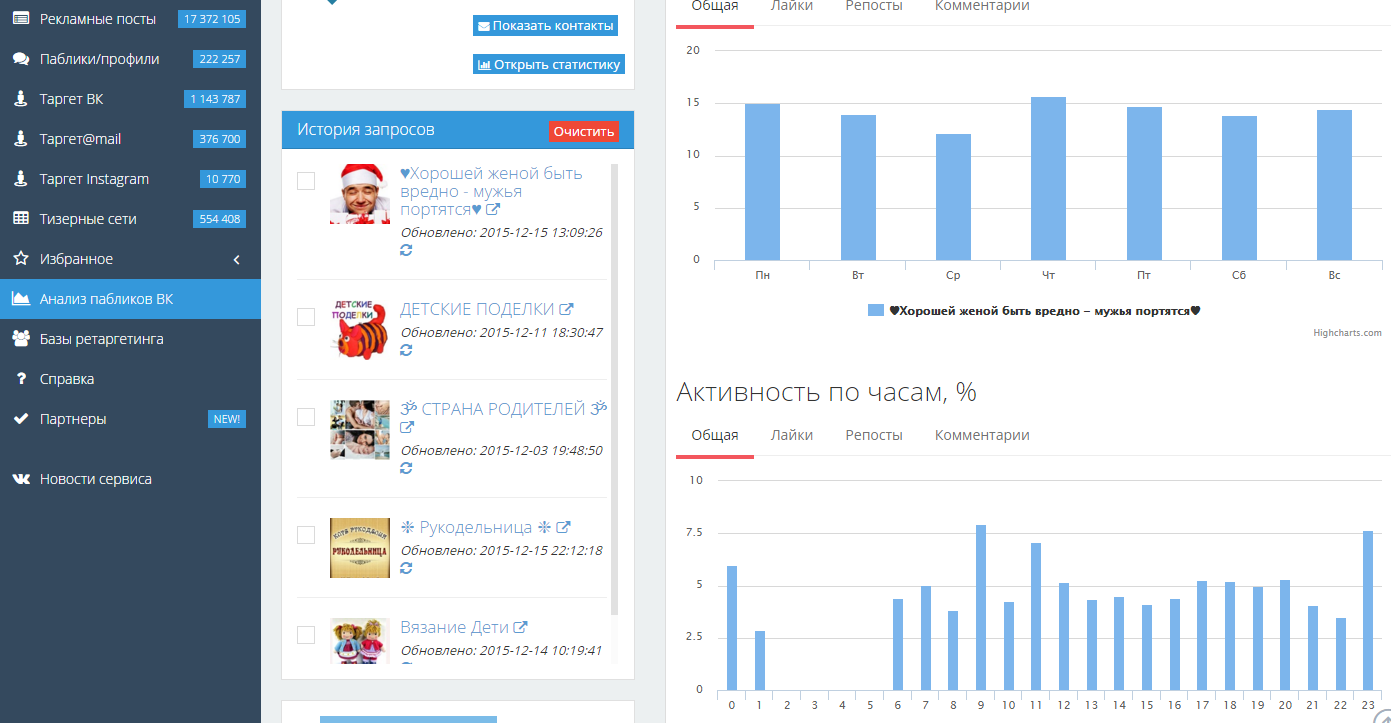Viewport: 1391px width, 723px height.
Task: Click the Базы ретаргетинга users icon
Action: [x=20, y=339]
